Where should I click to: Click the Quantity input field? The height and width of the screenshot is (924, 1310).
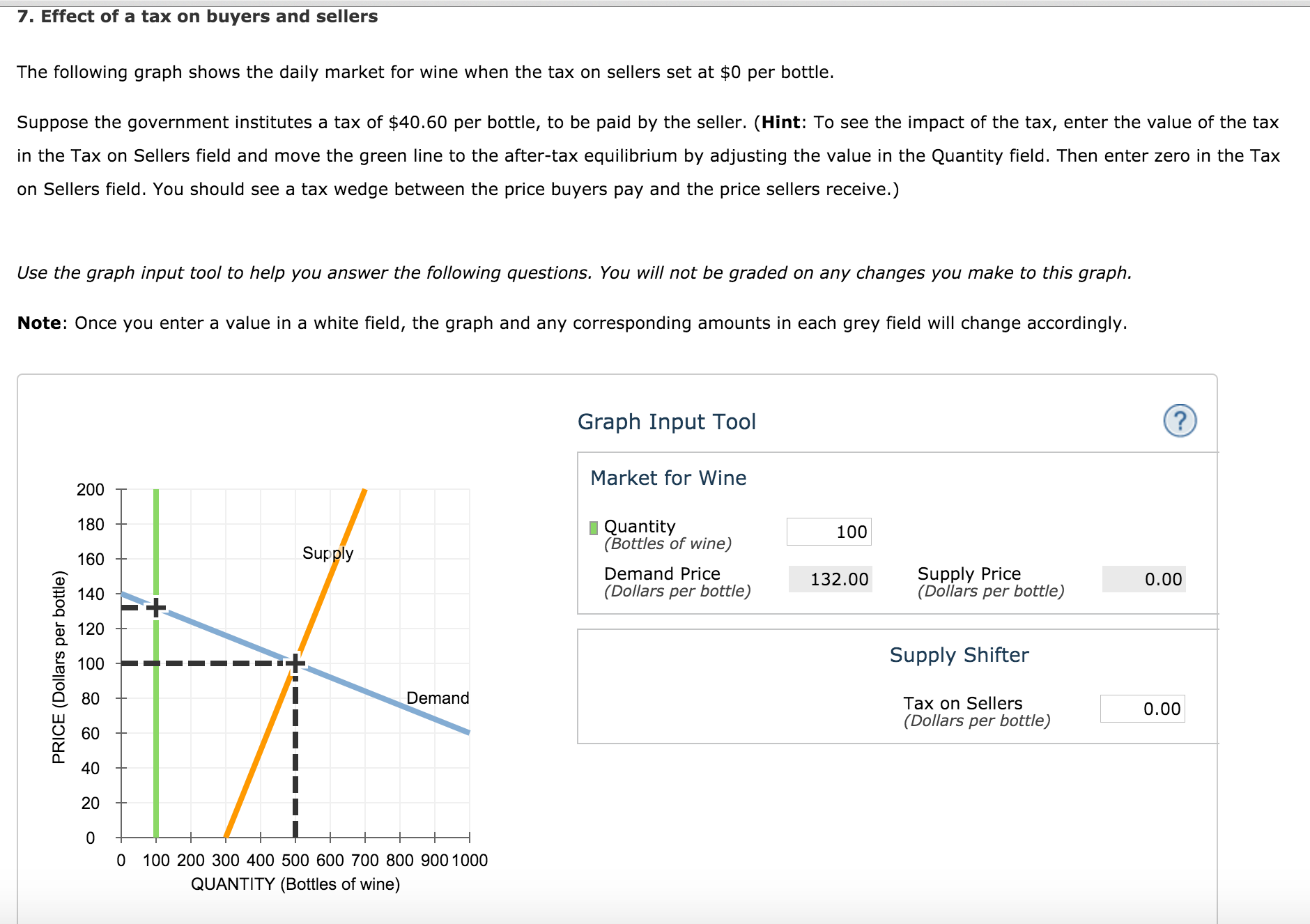pyautogui.click(x=829, y=532)
